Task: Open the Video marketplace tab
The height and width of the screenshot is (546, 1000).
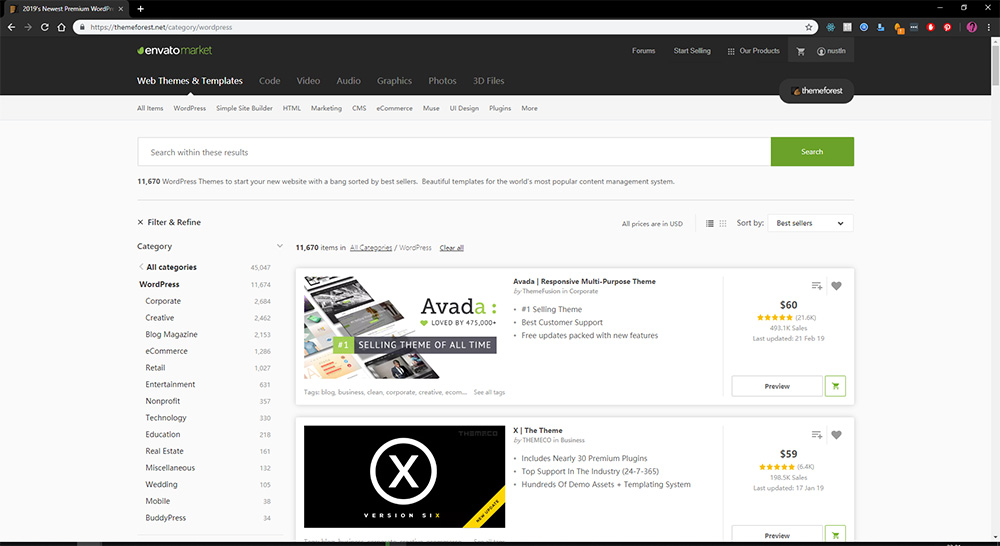Action: point(308,81)
